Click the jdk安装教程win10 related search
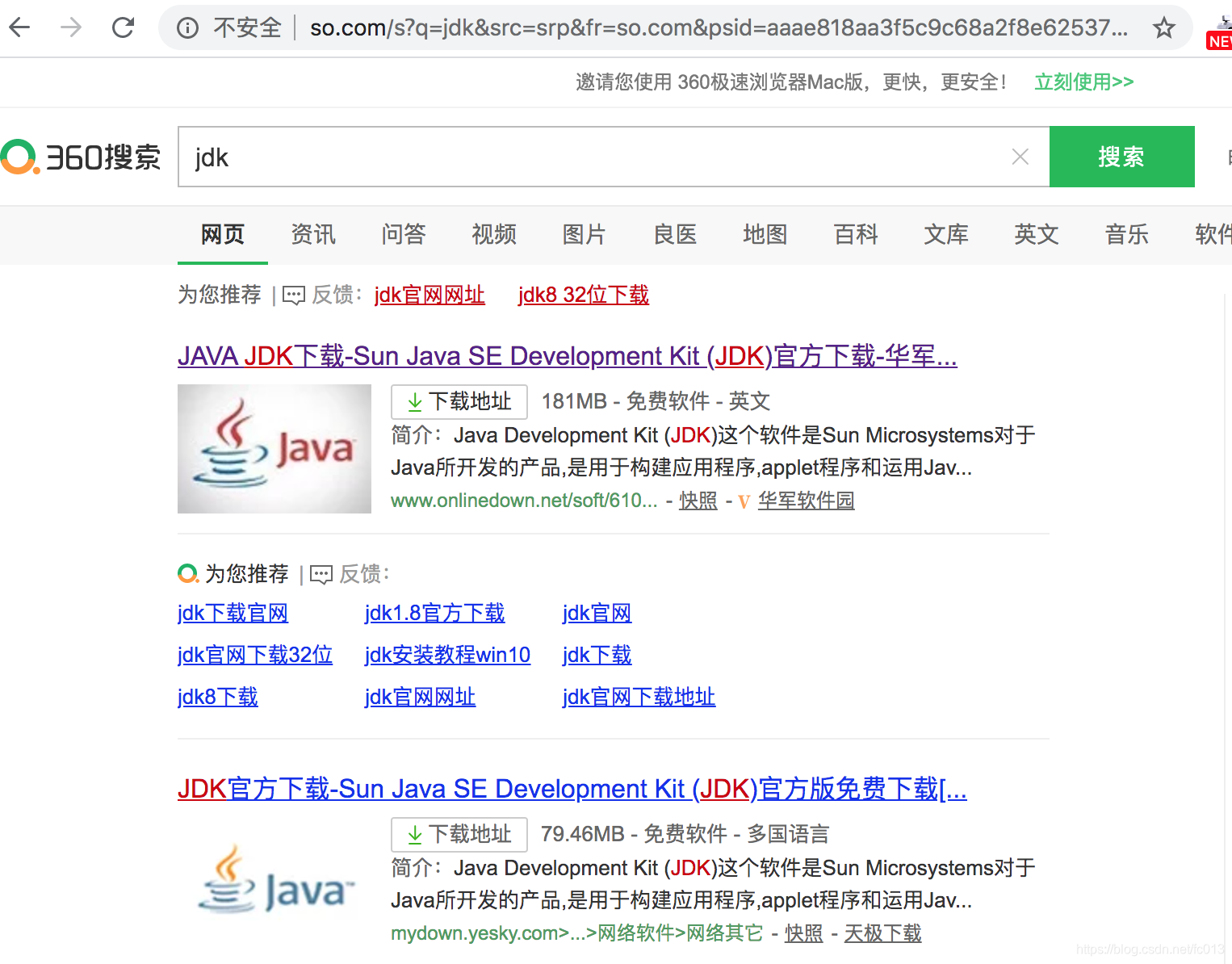1232x964 pixels. point(447,655)
